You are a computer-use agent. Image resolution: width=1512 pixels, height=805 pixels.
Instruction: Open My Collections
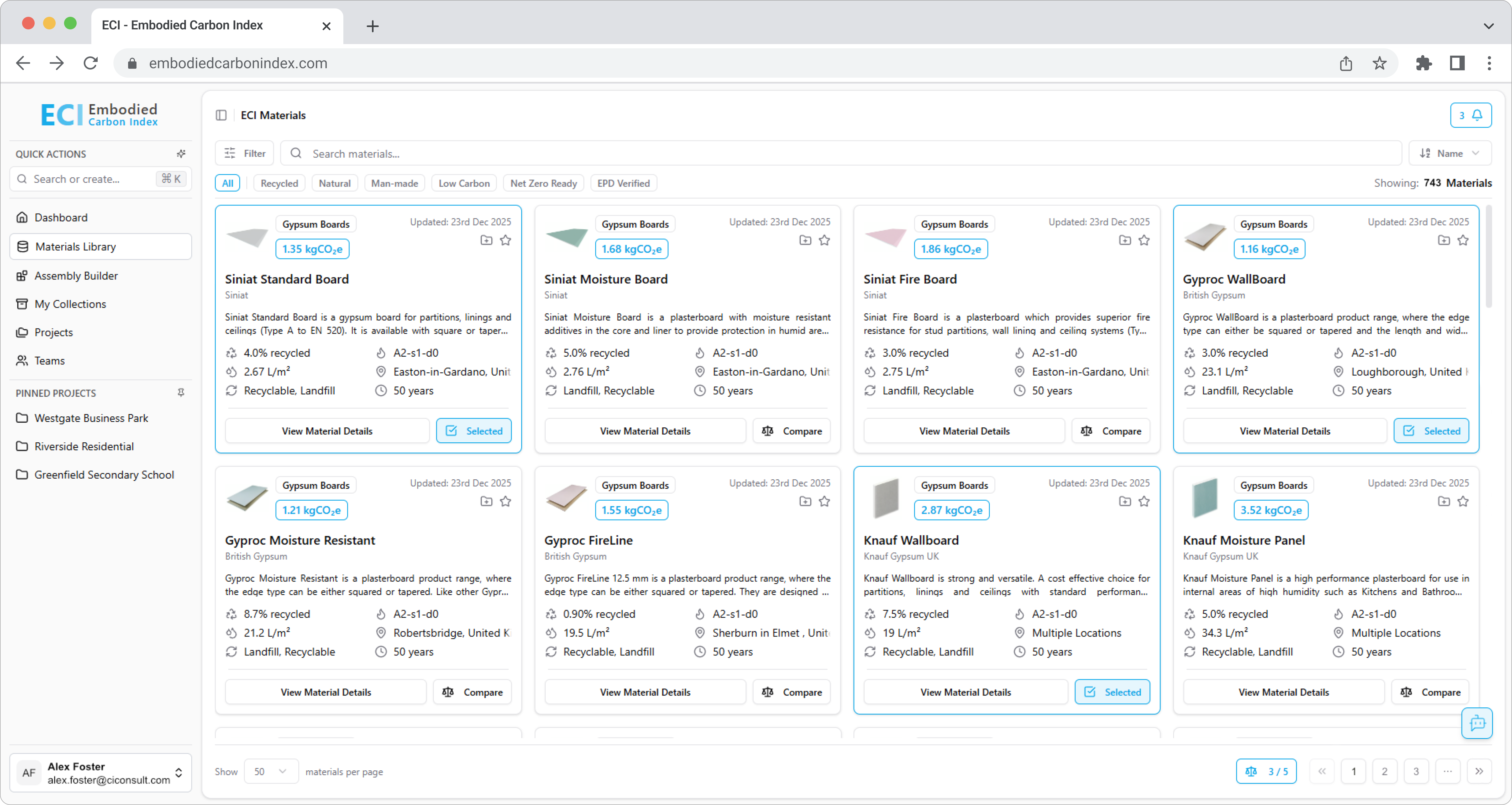pyautogui.click(x=100, y=304)
